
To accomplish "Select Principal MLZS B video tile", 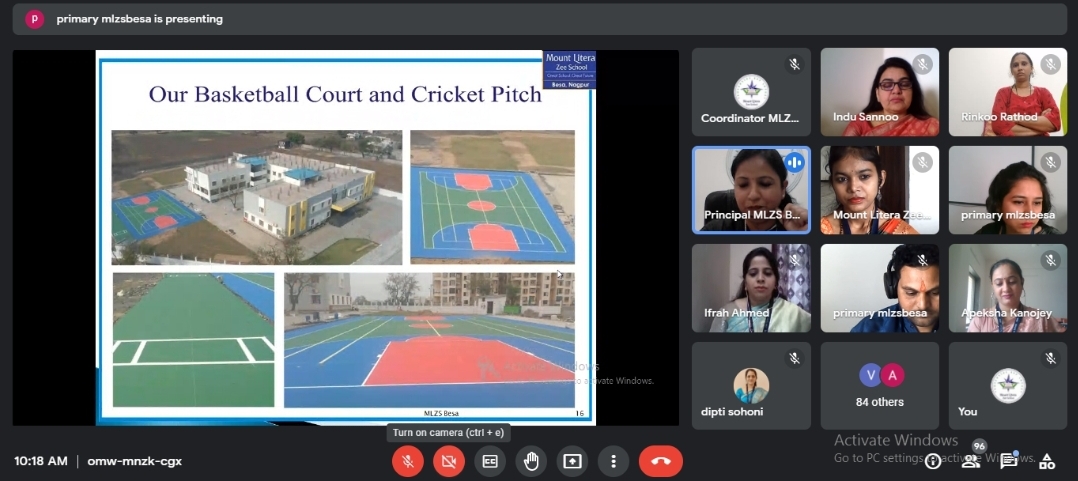I will coord(751,190).
